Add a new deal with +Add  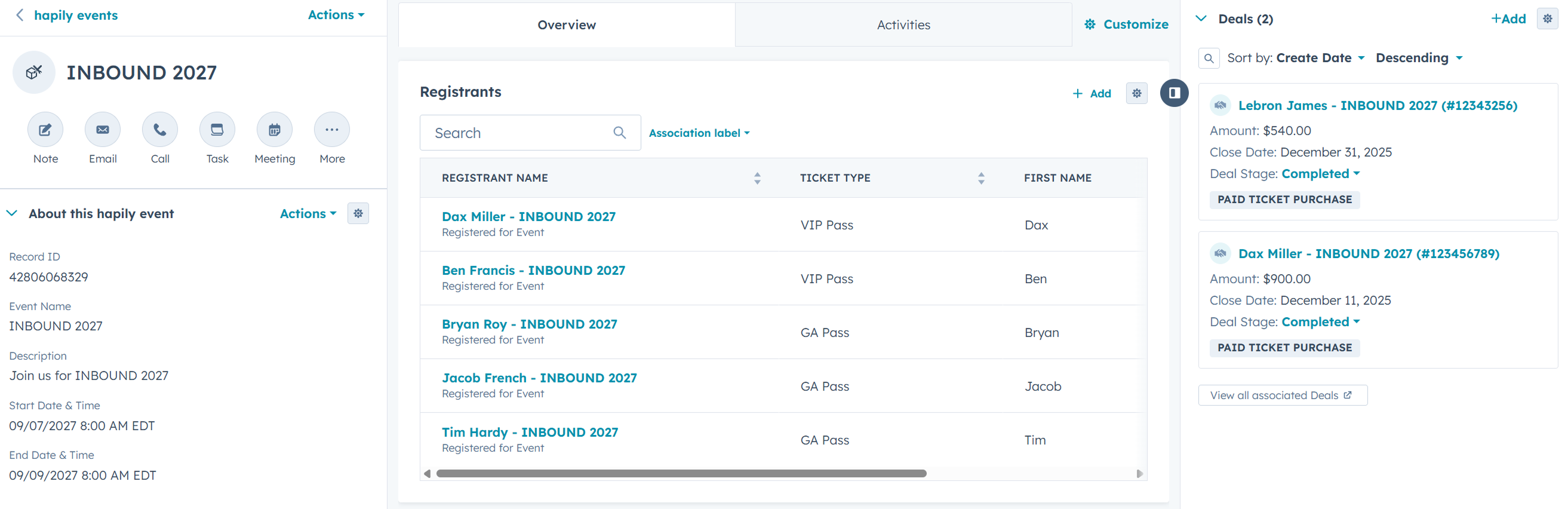(x=1508, y=19)
